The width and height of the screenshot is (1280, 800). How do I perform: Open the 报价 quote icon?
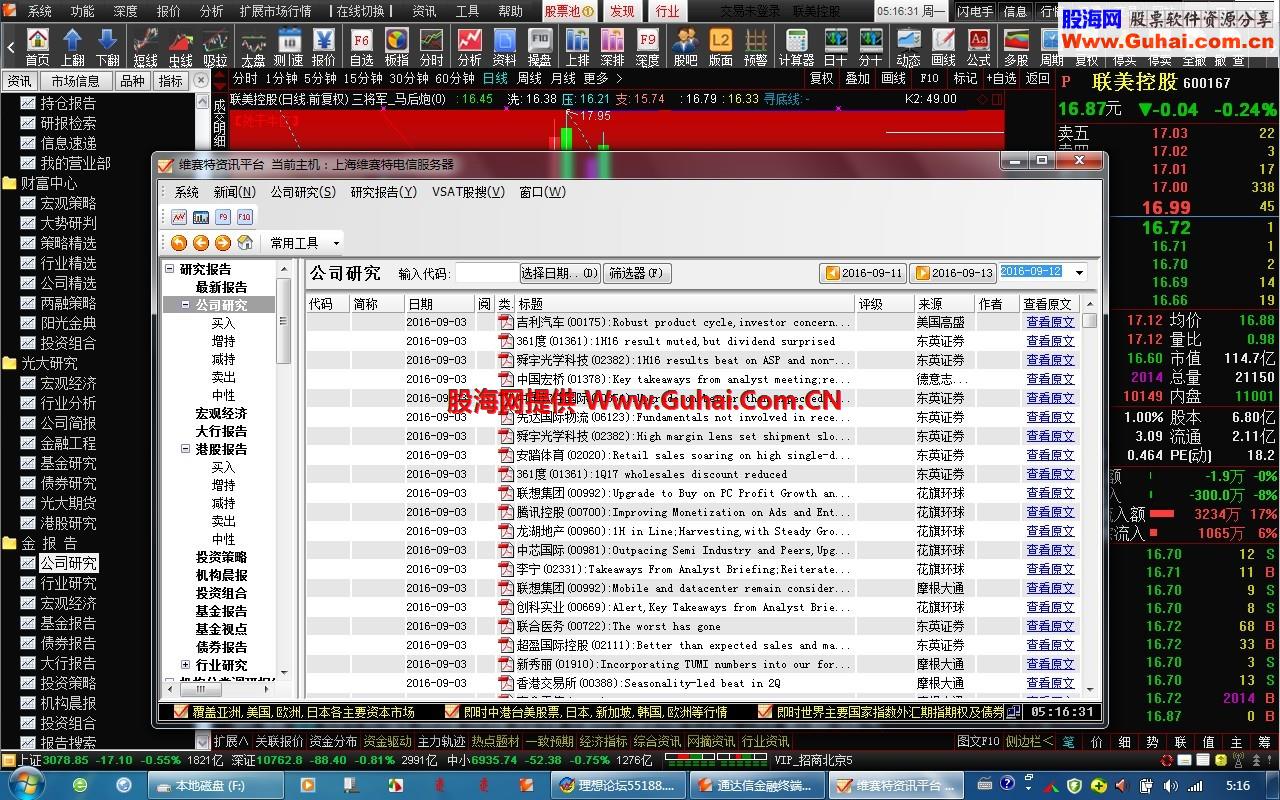tap(324, 46)
